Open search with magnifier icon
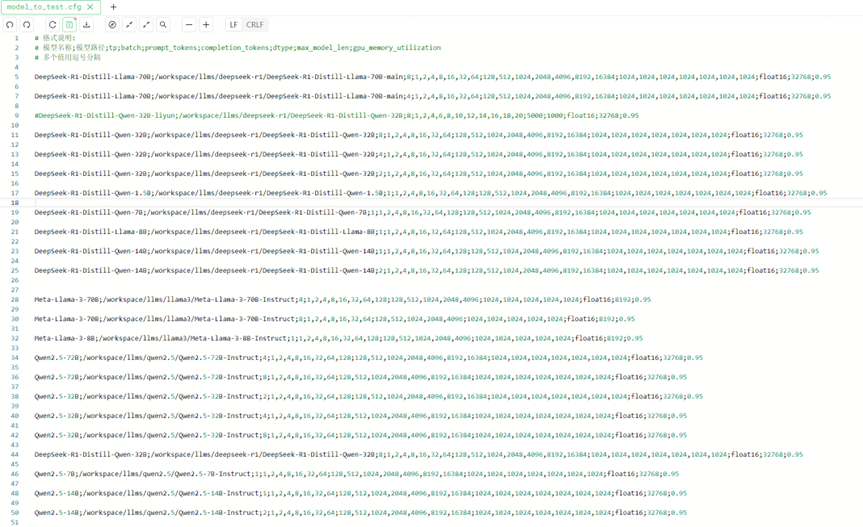 163,24
